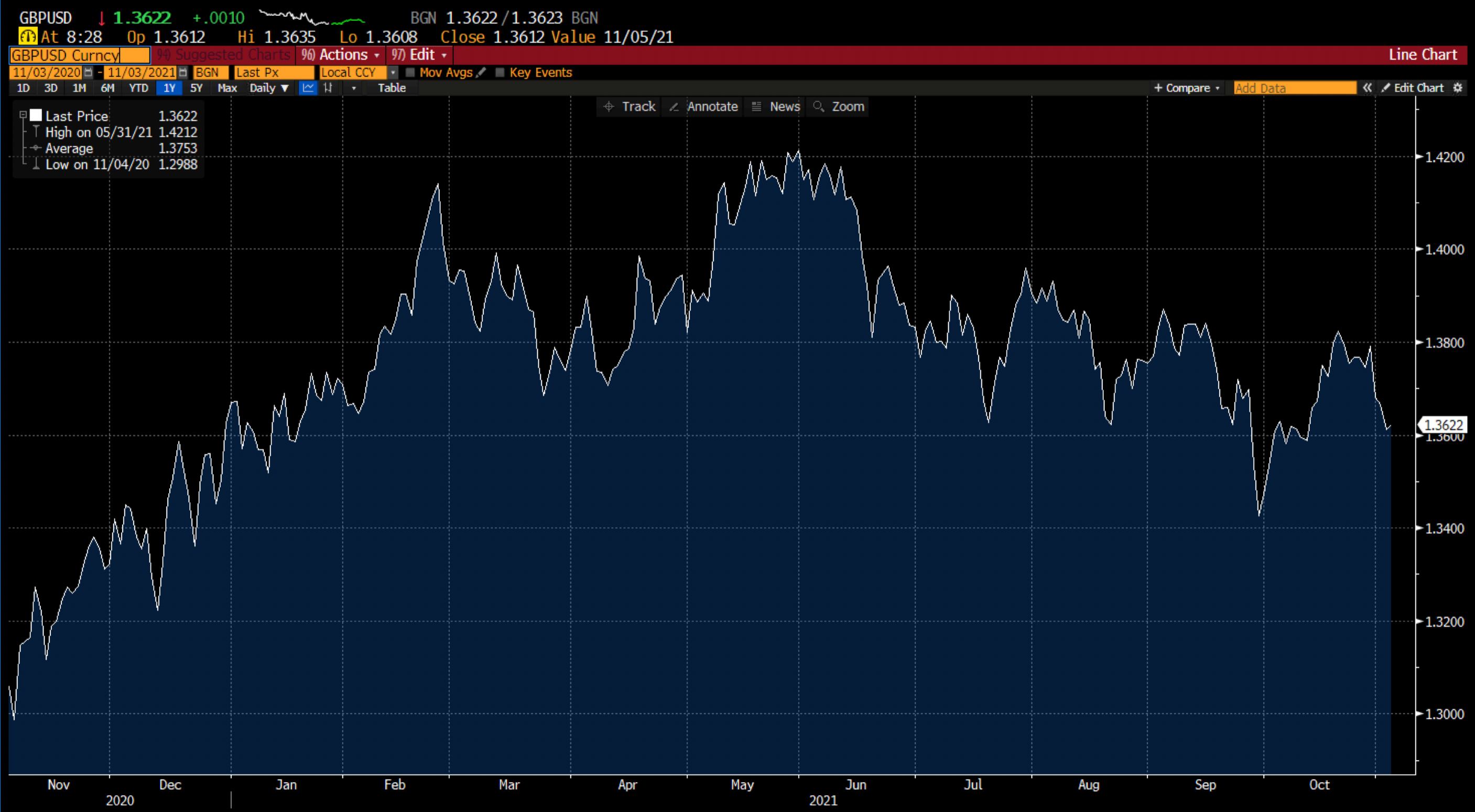Enable the Key Events checkbox
This screenshot has width=1475, height=812.
point(501,73)
